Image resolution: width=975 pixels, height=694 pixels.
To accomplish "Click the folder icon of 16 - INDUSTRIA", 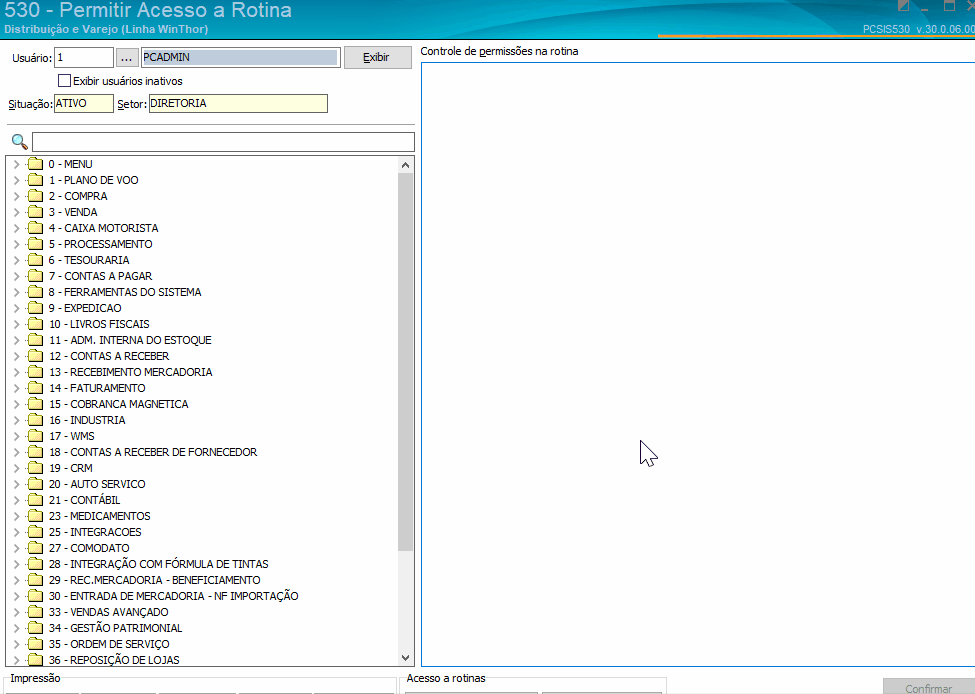I will click(x=35, y=420).
